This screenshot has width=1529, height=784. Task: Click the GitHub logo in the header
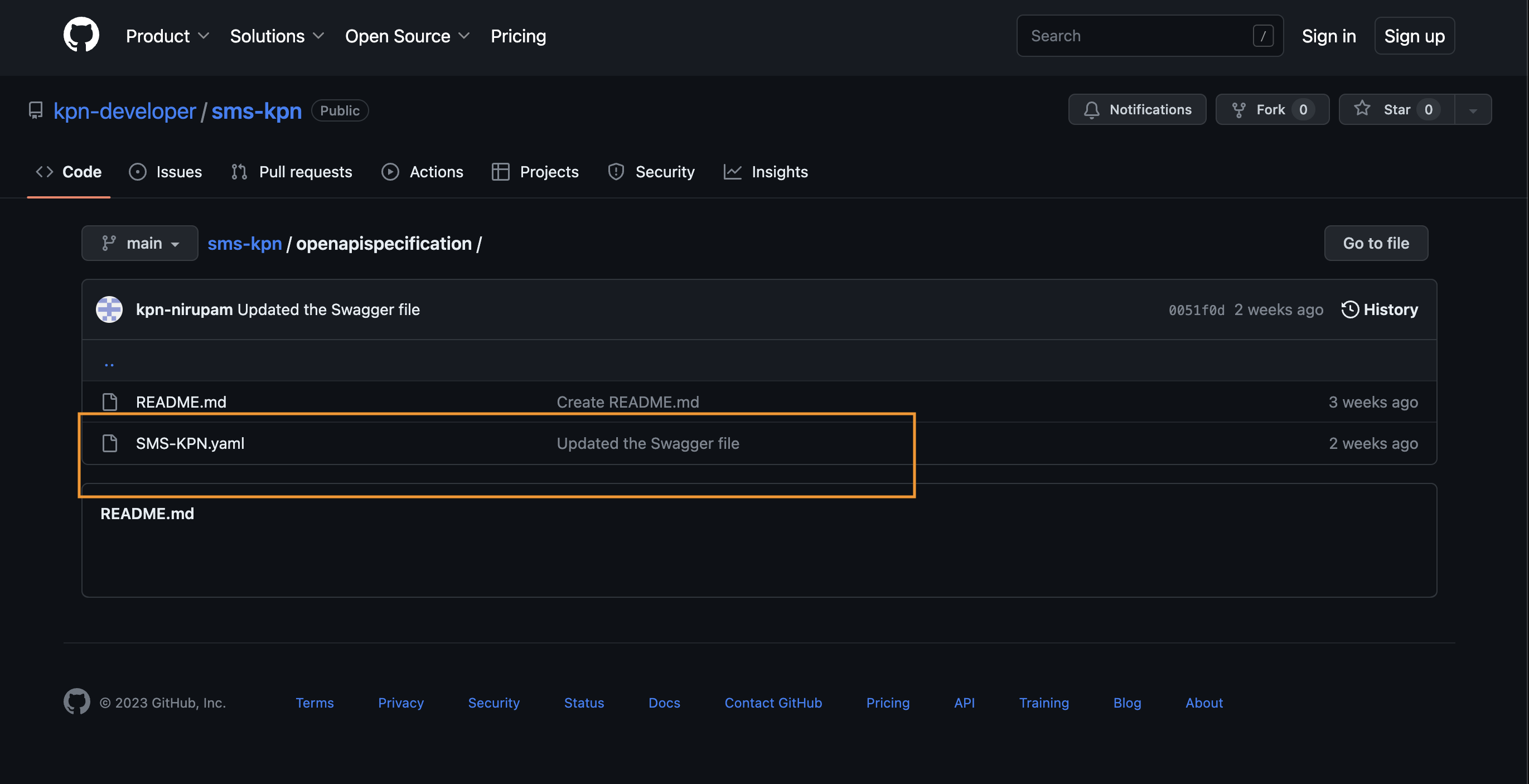pos(81,35)
